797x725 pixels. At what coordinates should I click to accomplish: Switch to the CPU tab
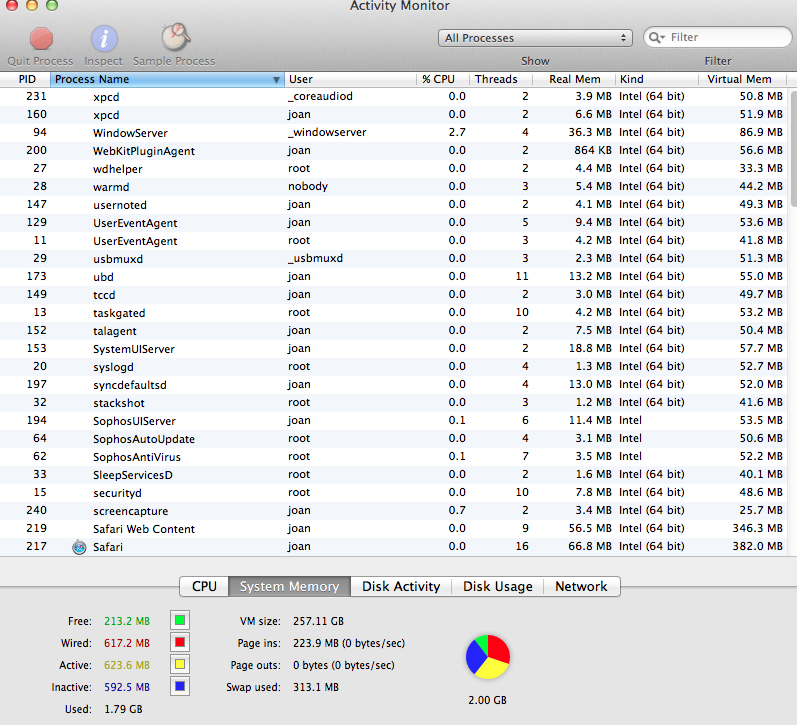[204, 586]
